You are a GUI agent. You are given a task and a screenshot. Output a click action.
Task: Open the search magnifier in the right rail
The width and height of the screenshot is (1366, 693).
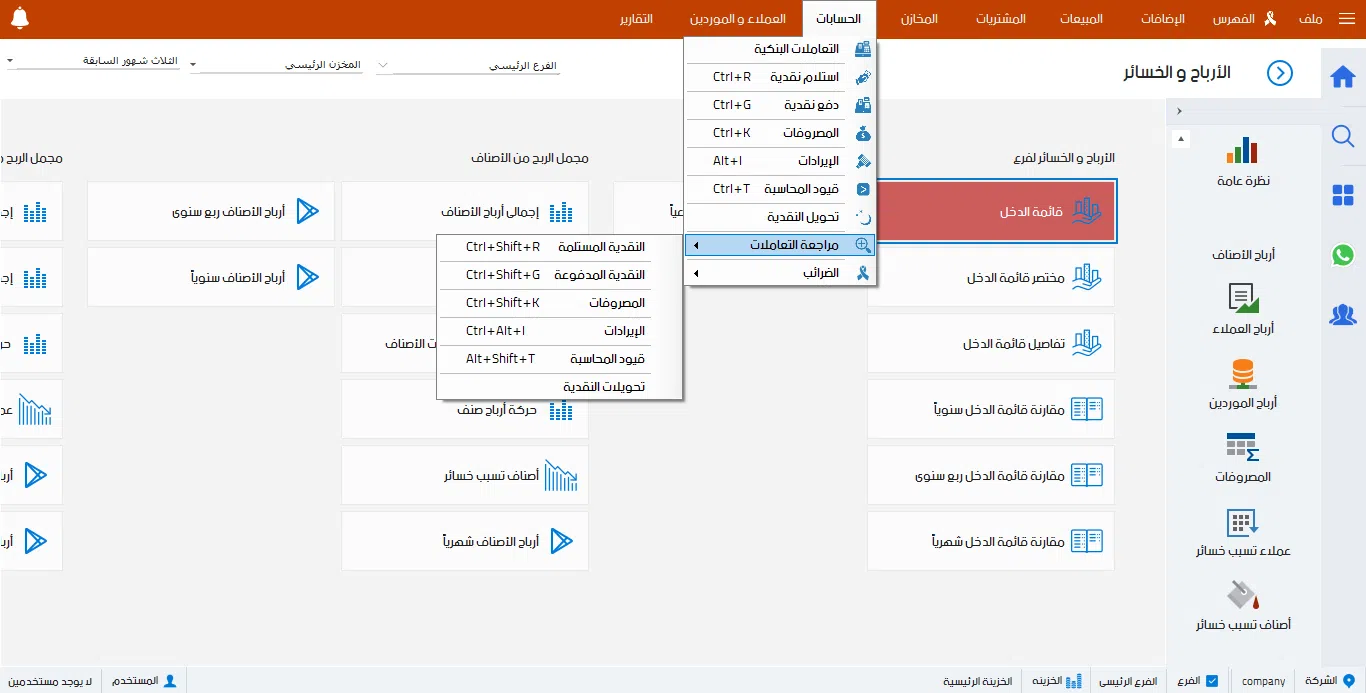click(x=1343, y=137)
